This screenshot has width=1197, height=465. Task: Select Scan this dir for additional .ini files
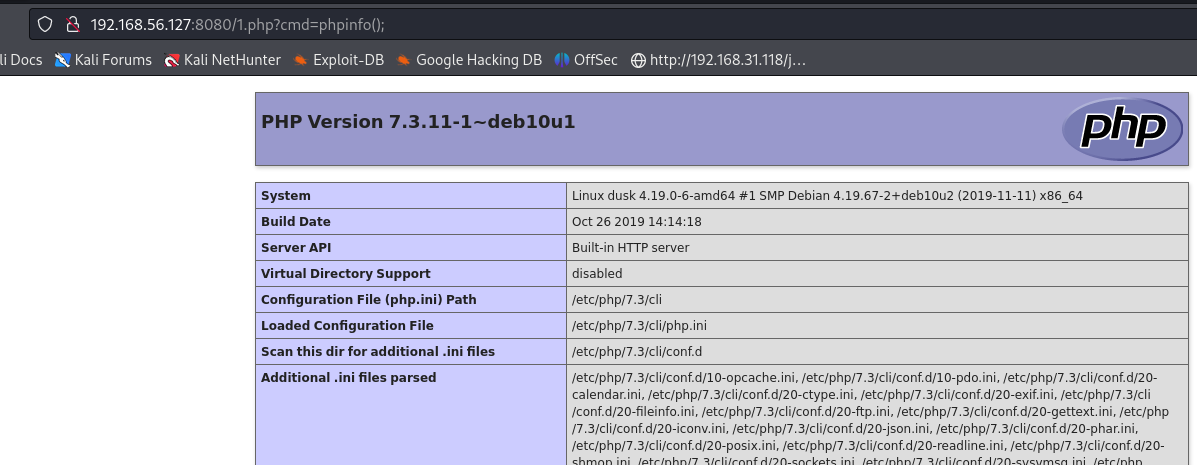[378, 351]
